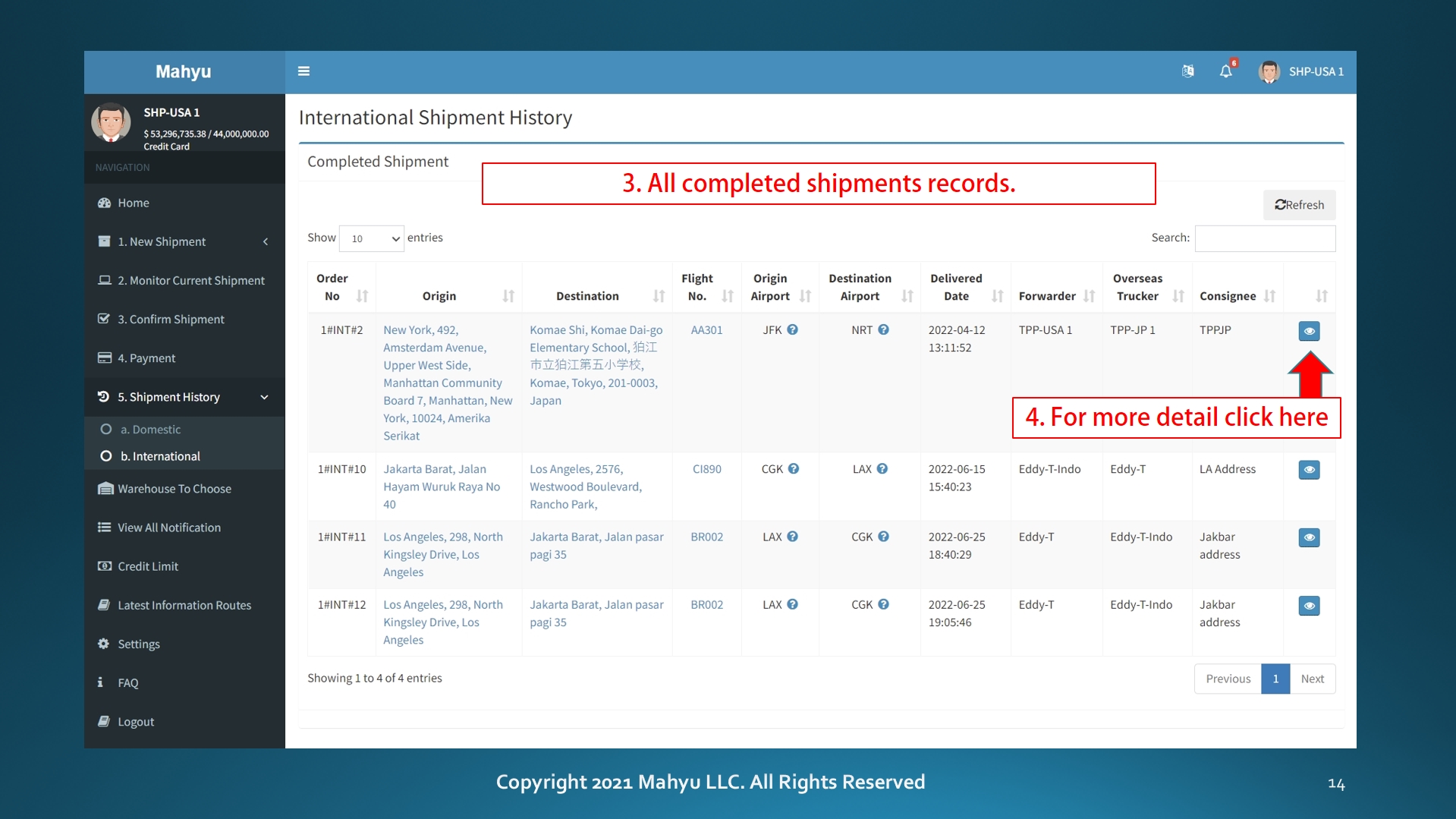
Task: Sort table by Order No column
Action: (x=341, y=287)
